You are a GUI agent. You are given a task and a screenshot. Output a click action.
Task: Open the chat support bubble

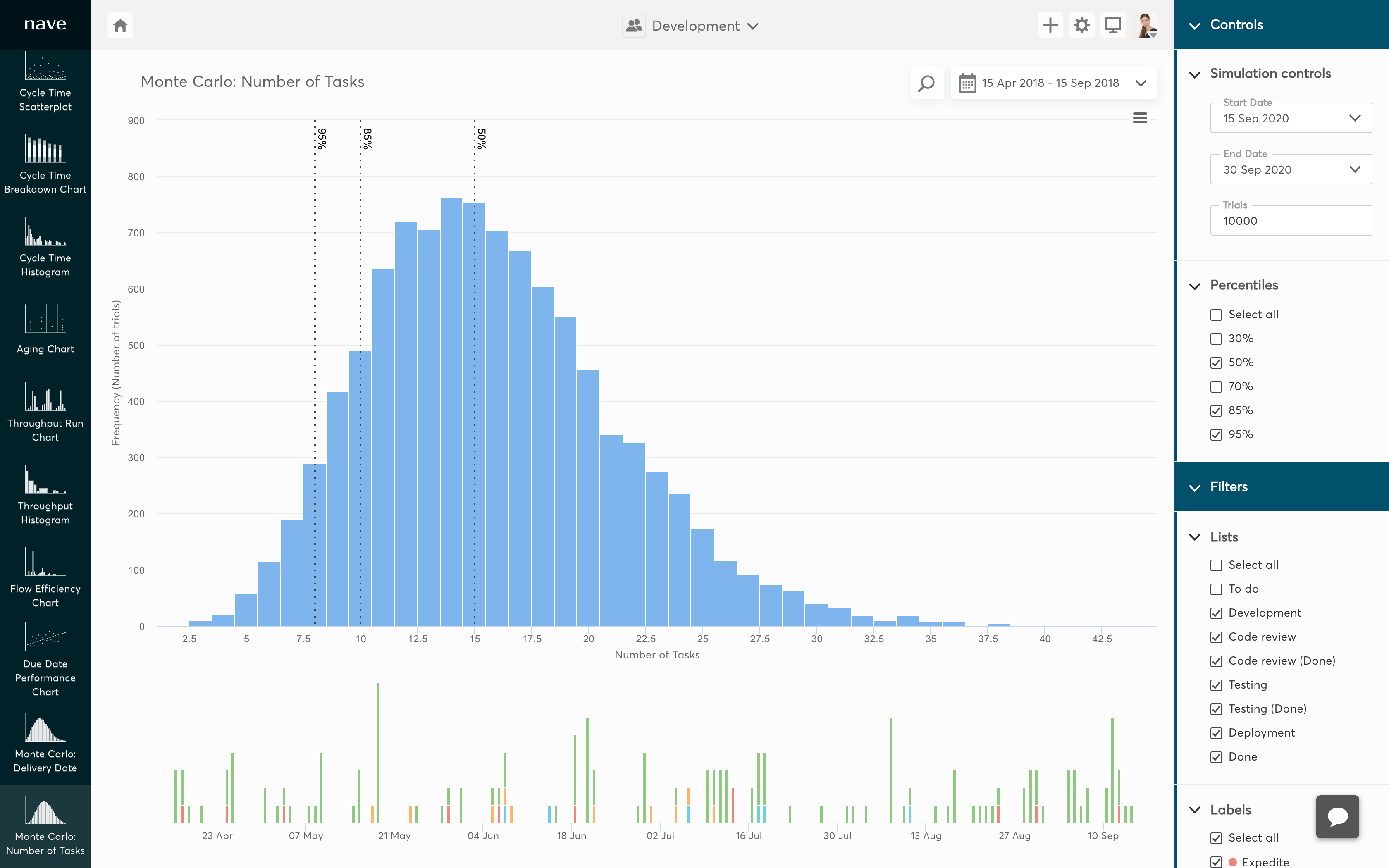coord(1337,816)
